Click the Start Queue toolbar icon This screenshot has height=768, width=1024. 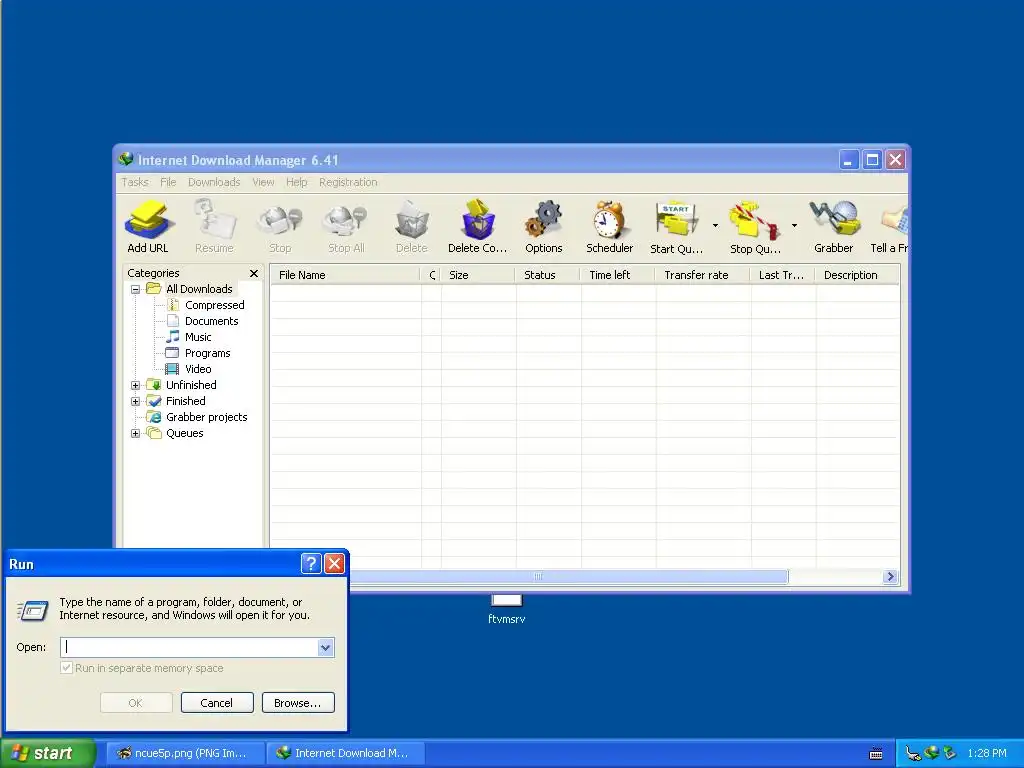[x=677, y=227]
